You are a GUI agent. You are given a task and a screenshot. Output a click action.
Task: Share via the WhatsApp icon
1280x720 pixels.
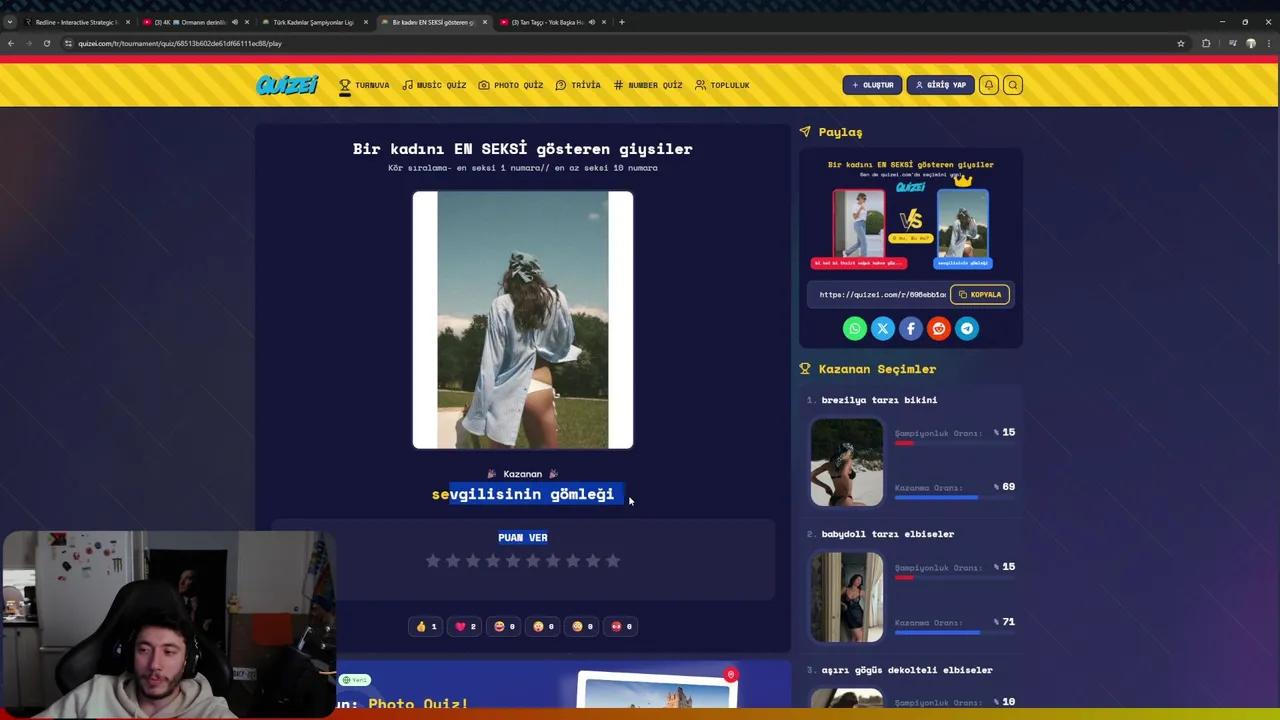coord(855,328)
